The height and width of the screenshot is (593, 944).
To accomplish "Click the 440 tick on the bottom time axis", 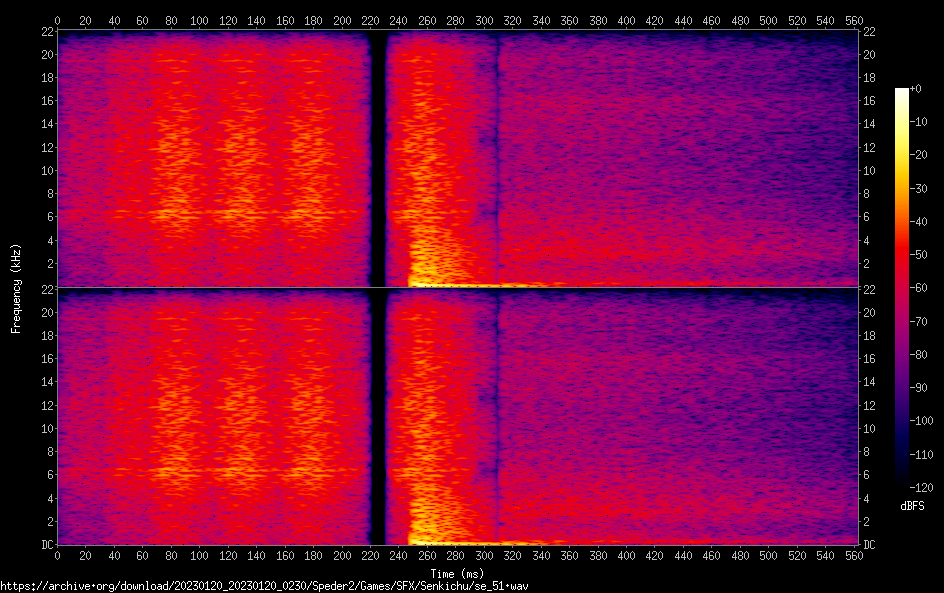I will pyautogui.click(x=683, y=555).
